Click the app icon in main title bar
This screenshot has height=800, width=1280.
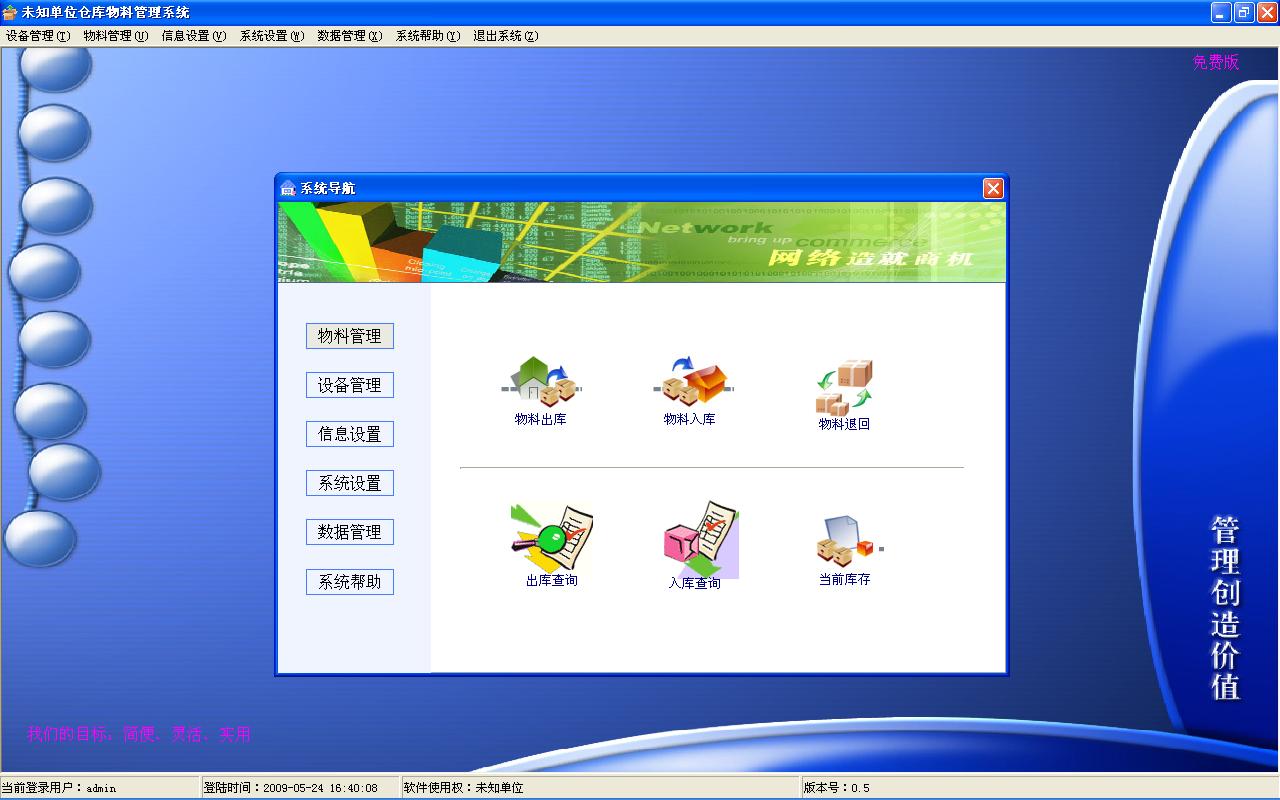pyautogui.click(x=11, y=13)
